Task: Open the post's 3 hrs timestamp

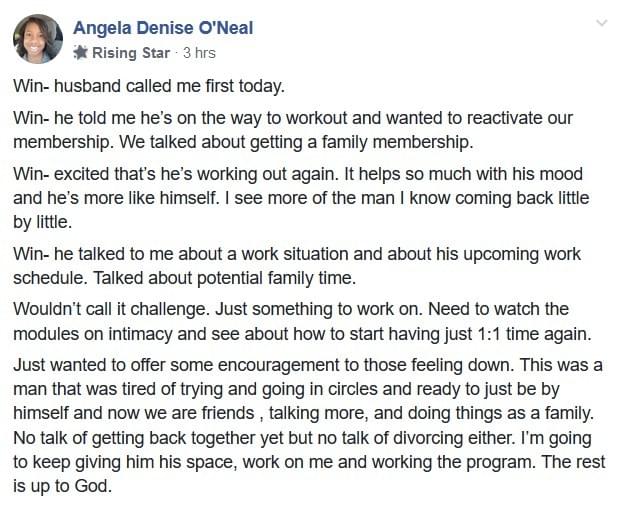Action: (x=198, y=53)
